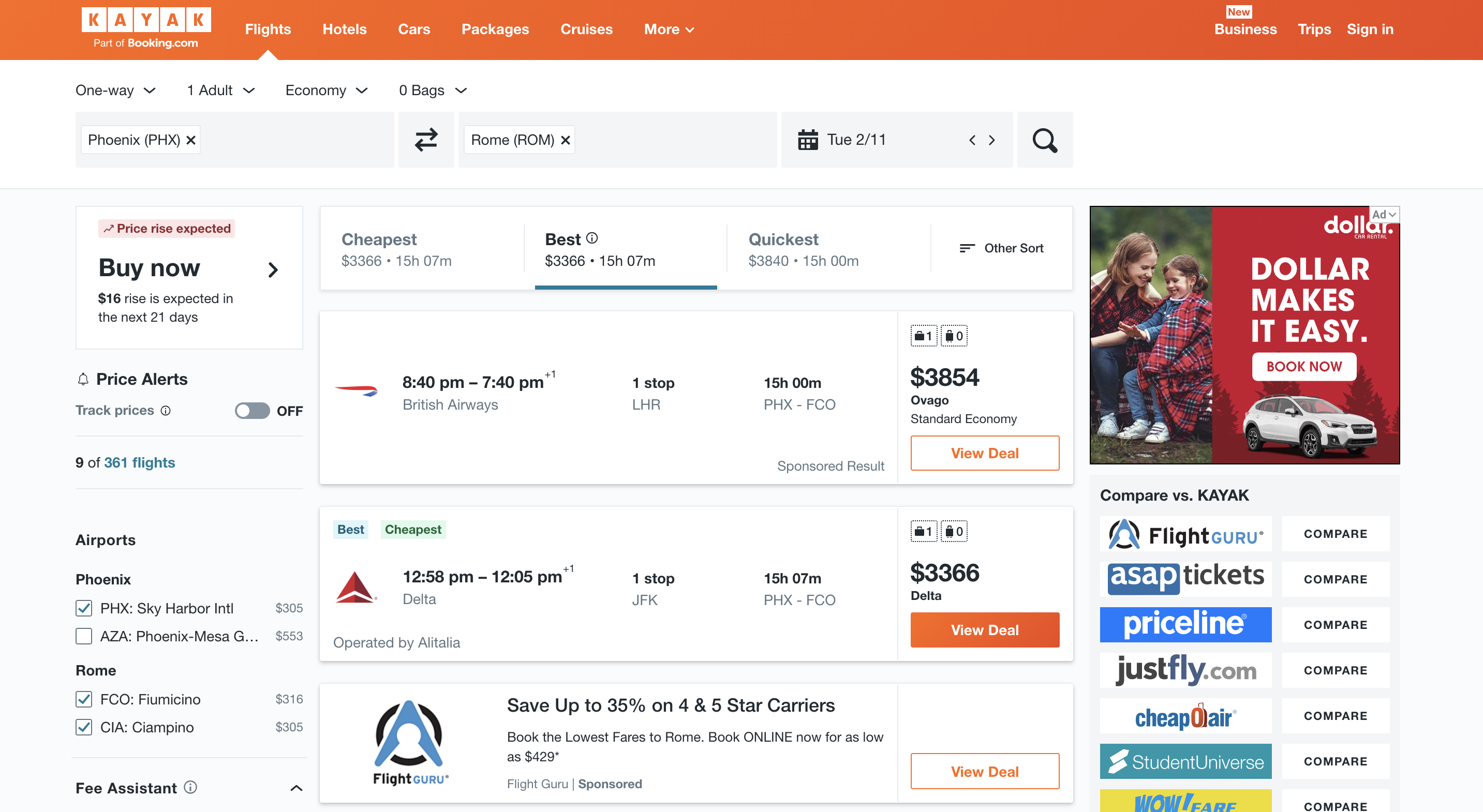Select the Best sort tab
Viewport: 1483px width, 812px height.
(x=625, y=249)
